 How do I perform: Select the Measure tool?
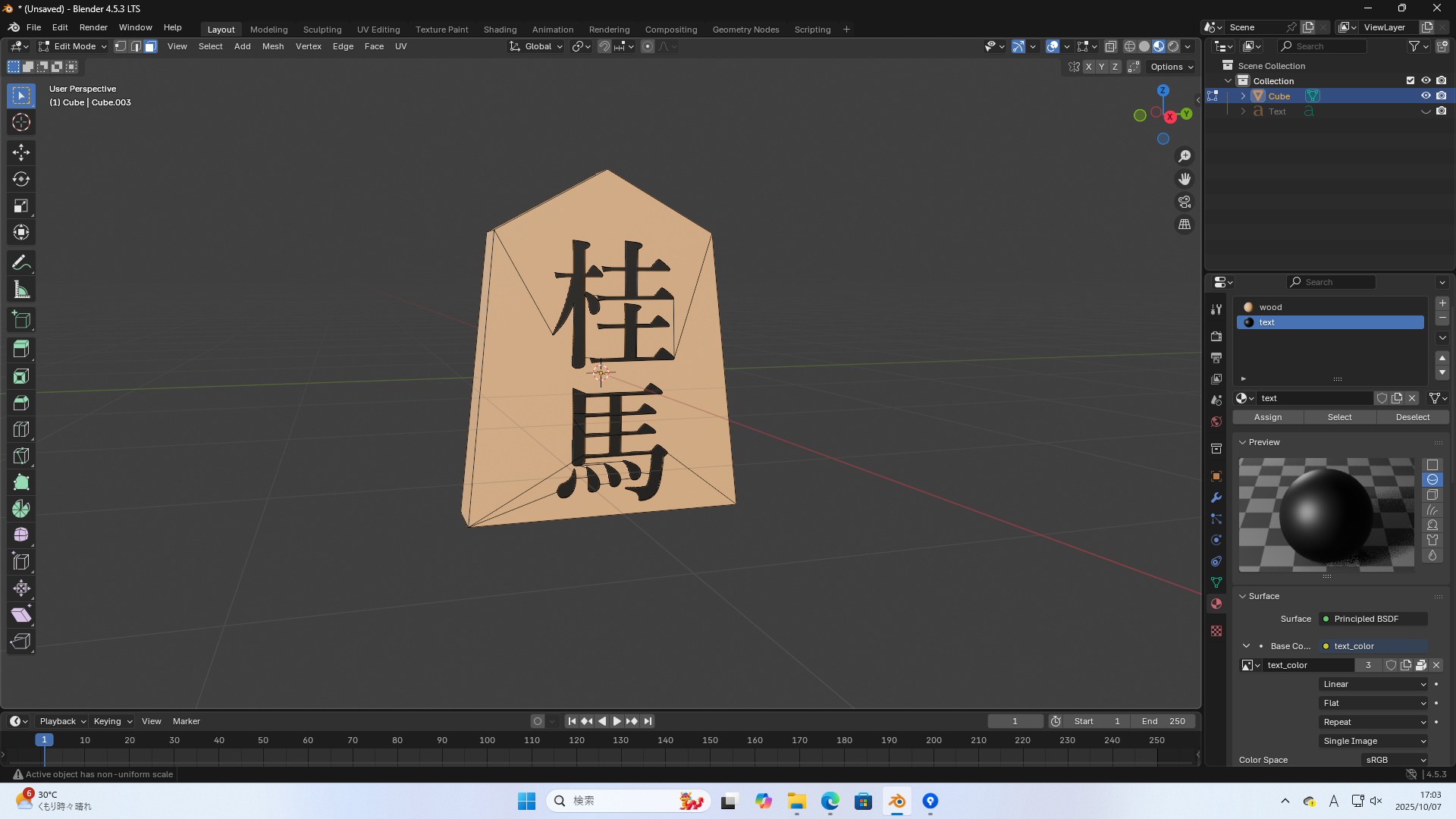[20, 289]
